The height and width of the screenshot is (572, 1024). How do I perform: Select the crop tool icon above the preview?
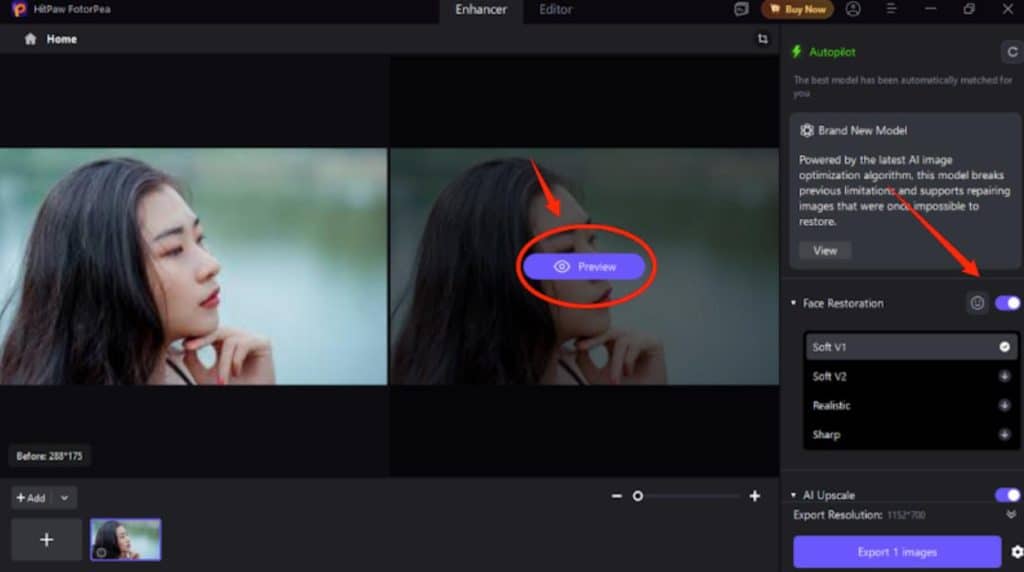(762, 39)
